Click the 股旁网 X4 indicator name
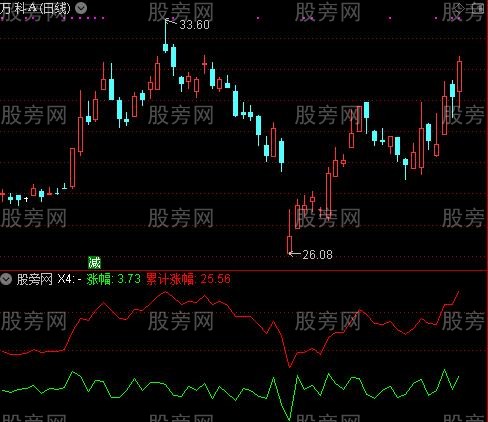Image resolution: width=488 pixels, height=422 pixels. 46,279
